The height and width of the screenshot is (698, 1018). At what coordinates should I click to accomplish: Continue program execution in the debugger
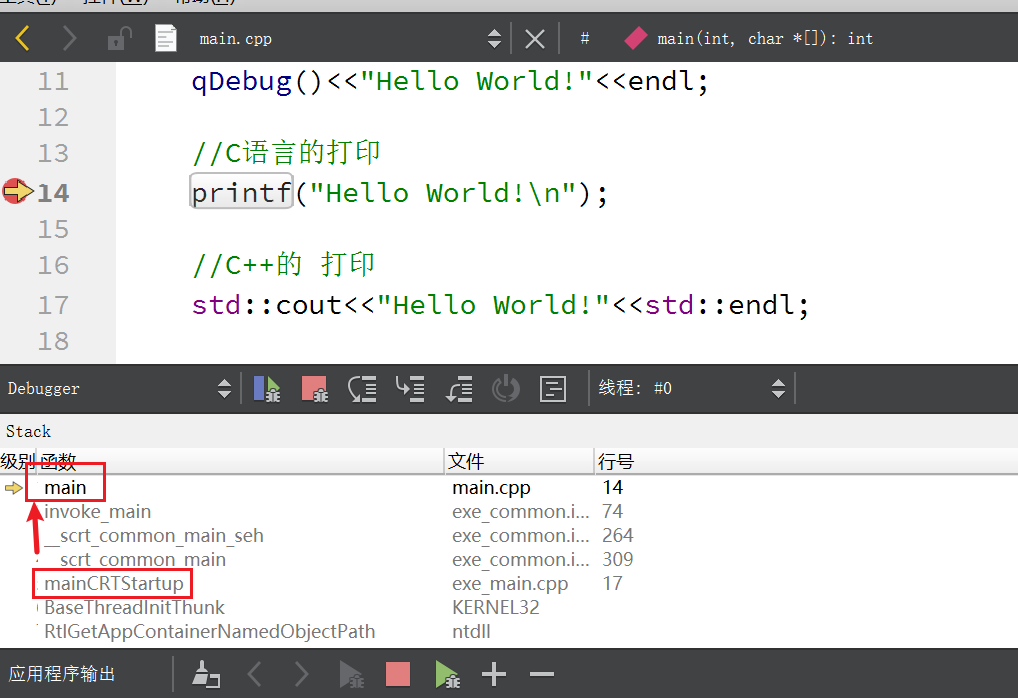point(267,388)
